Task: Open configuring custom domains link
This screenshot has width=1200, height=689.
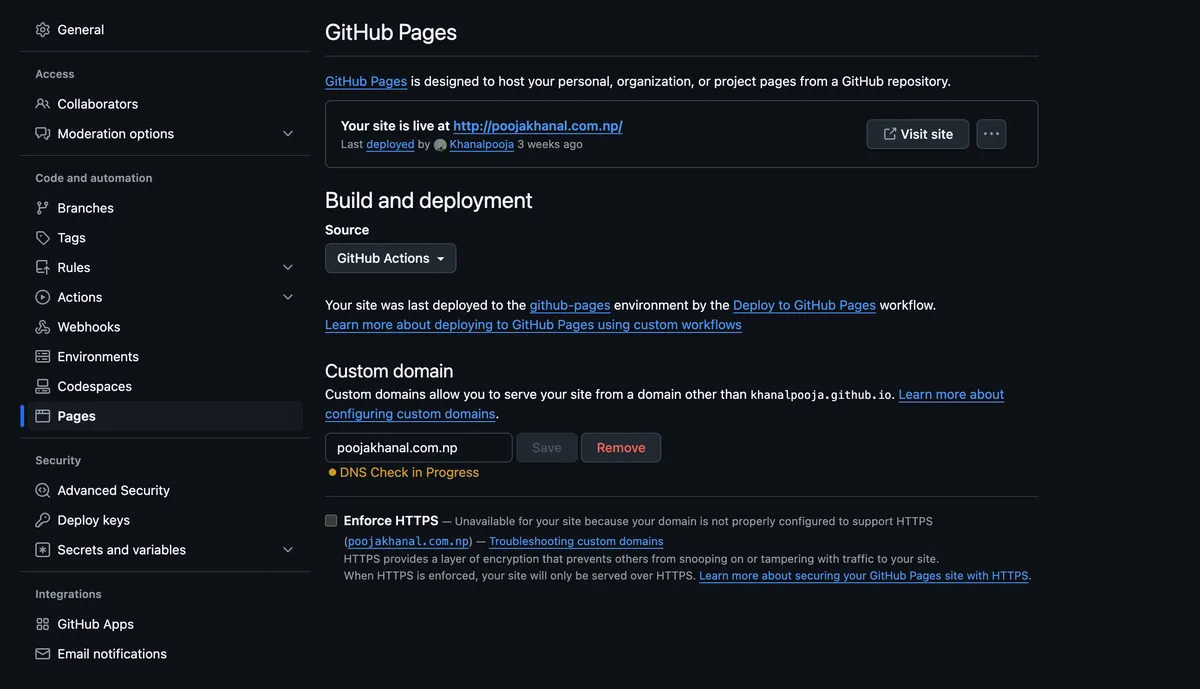Action: 410,414
